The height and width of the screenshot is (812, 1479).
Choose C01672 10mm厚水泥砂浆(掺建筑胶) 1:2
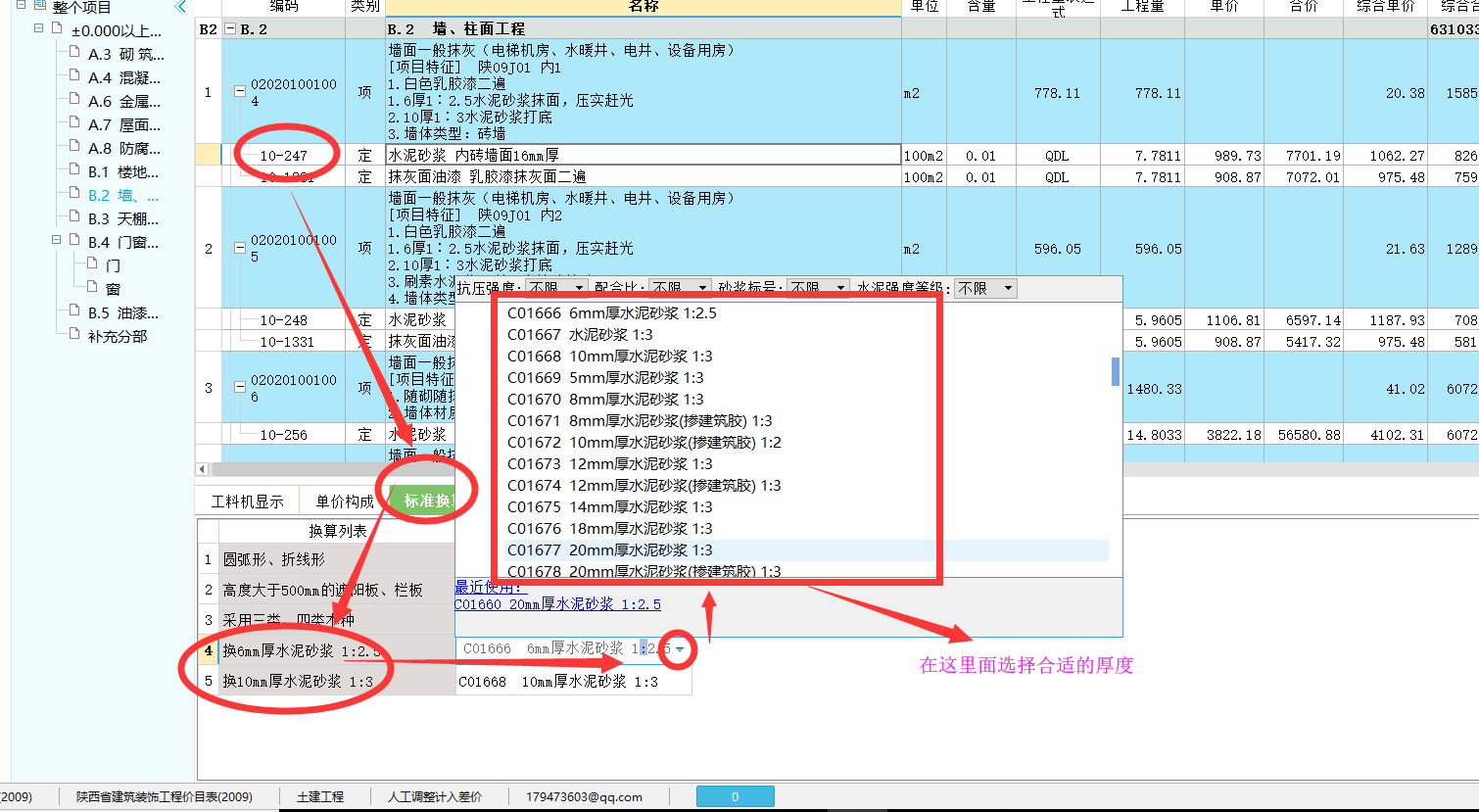pos(644,443)
